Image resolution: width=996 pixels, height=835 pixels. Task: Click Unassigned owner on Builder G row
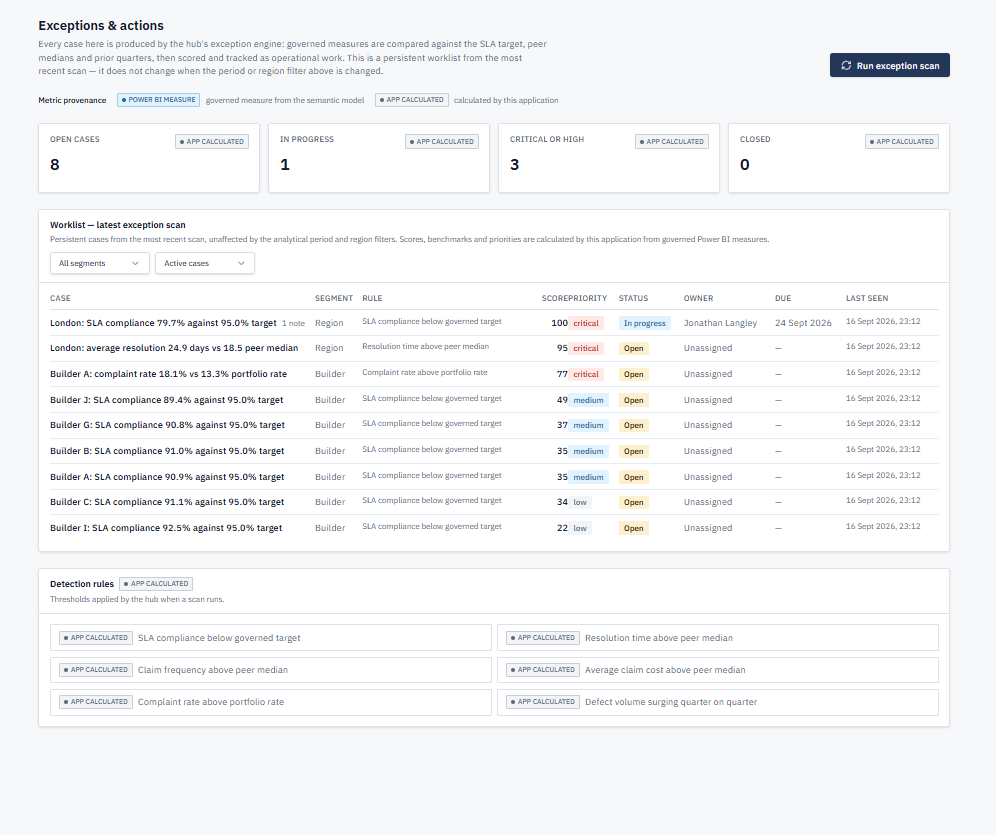(708, 425)
